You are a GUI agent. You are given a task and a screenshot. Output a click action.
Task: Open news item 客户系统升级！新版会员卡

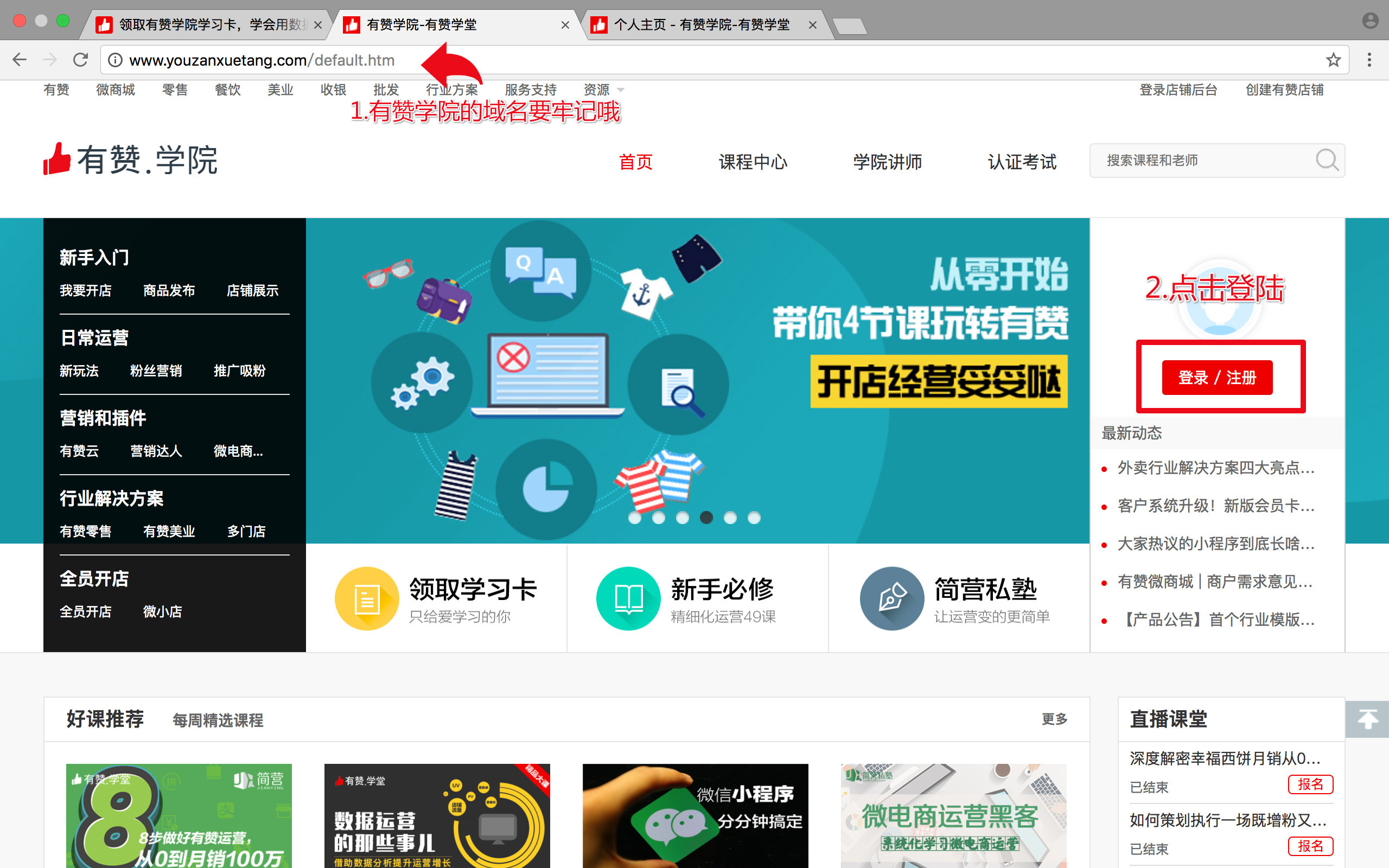[1216, 506]
